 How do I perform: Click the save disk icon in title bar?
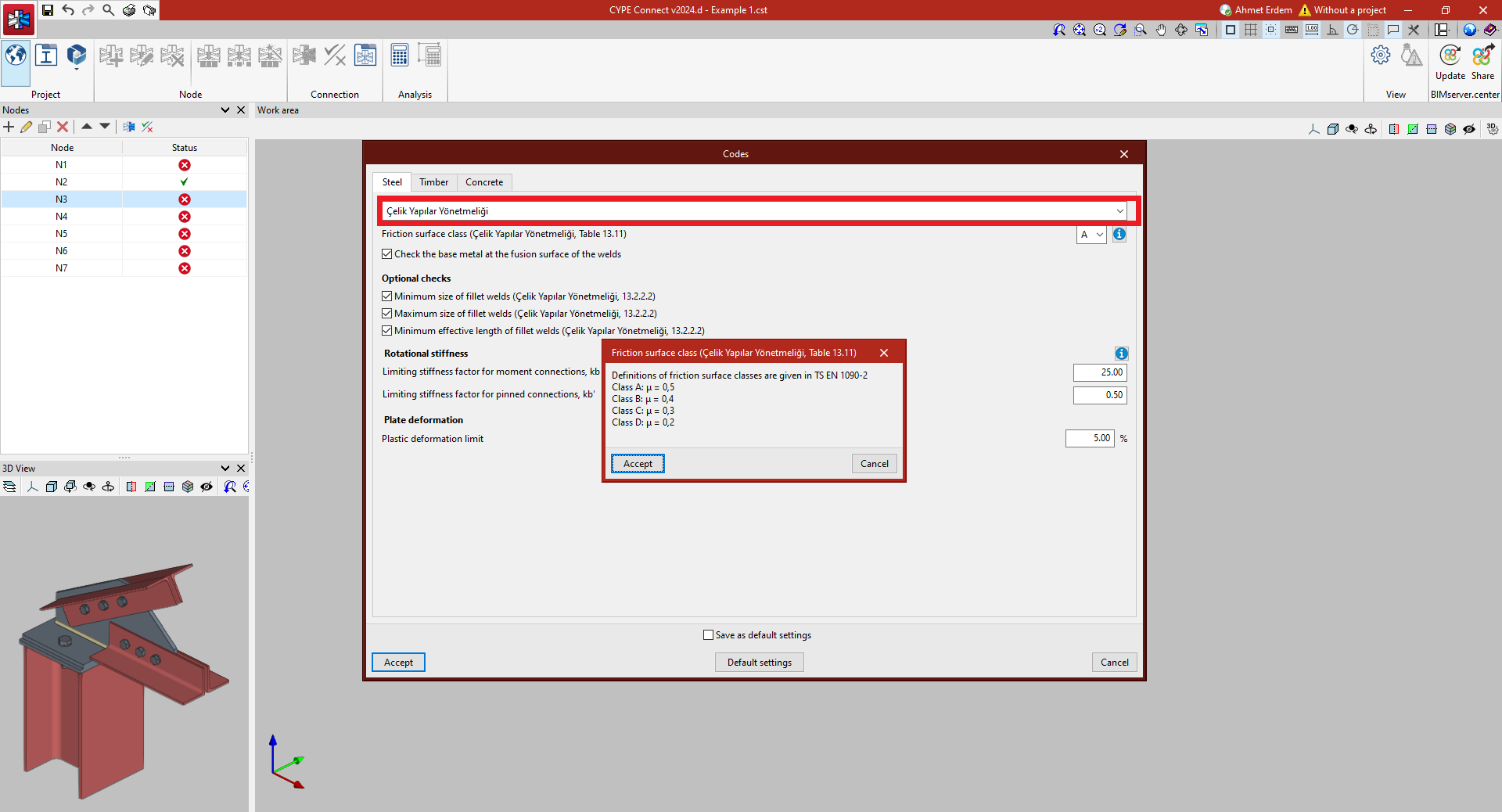coord(48,10)
